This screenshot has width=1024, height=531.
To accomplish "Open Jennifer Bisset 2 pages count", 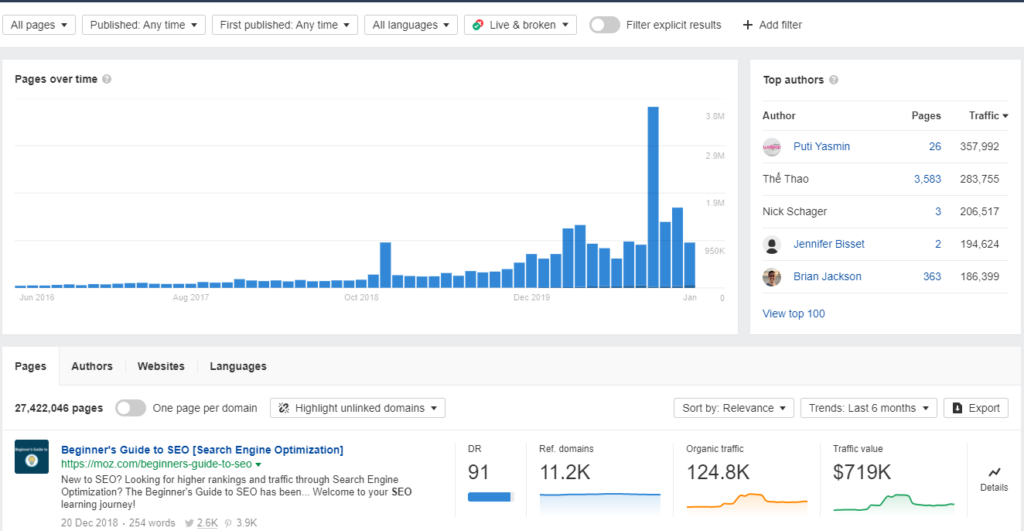I will coord(938,244).
